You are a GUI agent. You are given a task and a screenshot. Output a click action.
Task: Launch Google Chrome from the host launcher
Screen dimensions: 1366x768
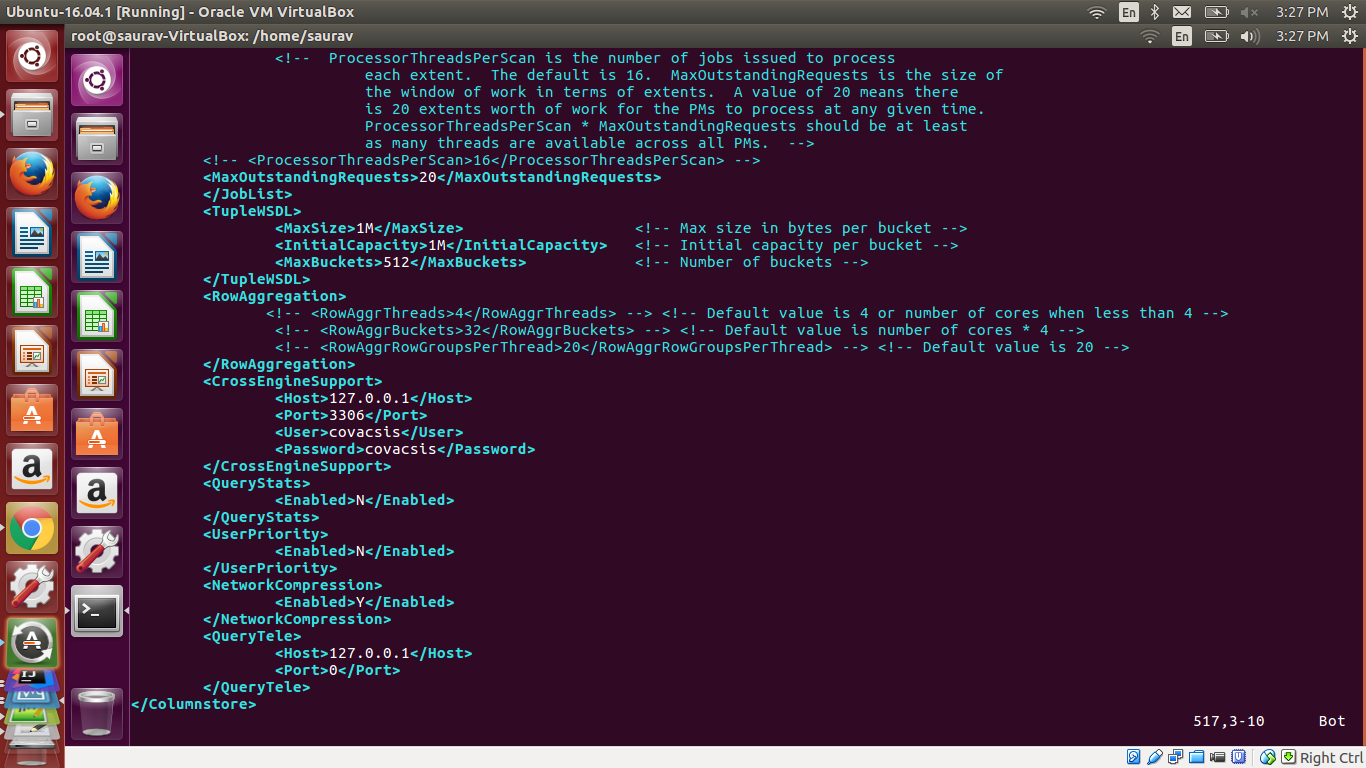click(32, 528)
